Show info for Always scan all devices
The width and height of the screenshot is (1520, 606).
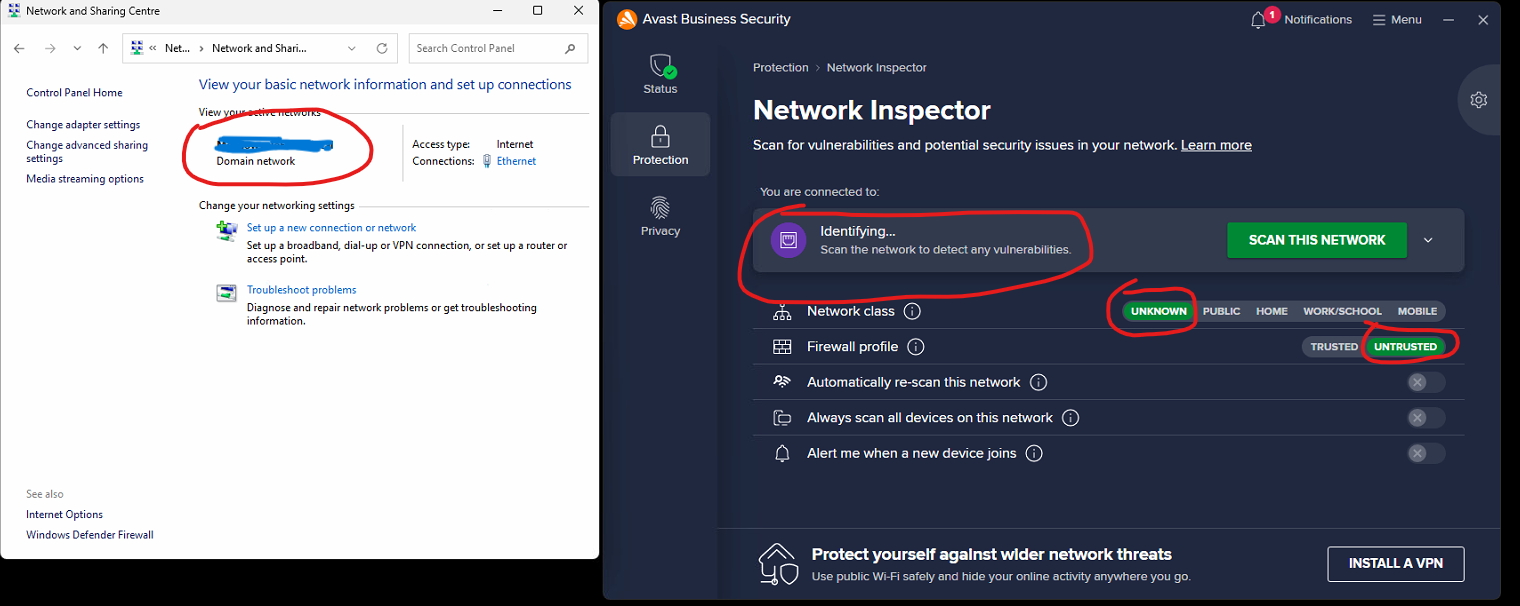(x=1071, y=418)
